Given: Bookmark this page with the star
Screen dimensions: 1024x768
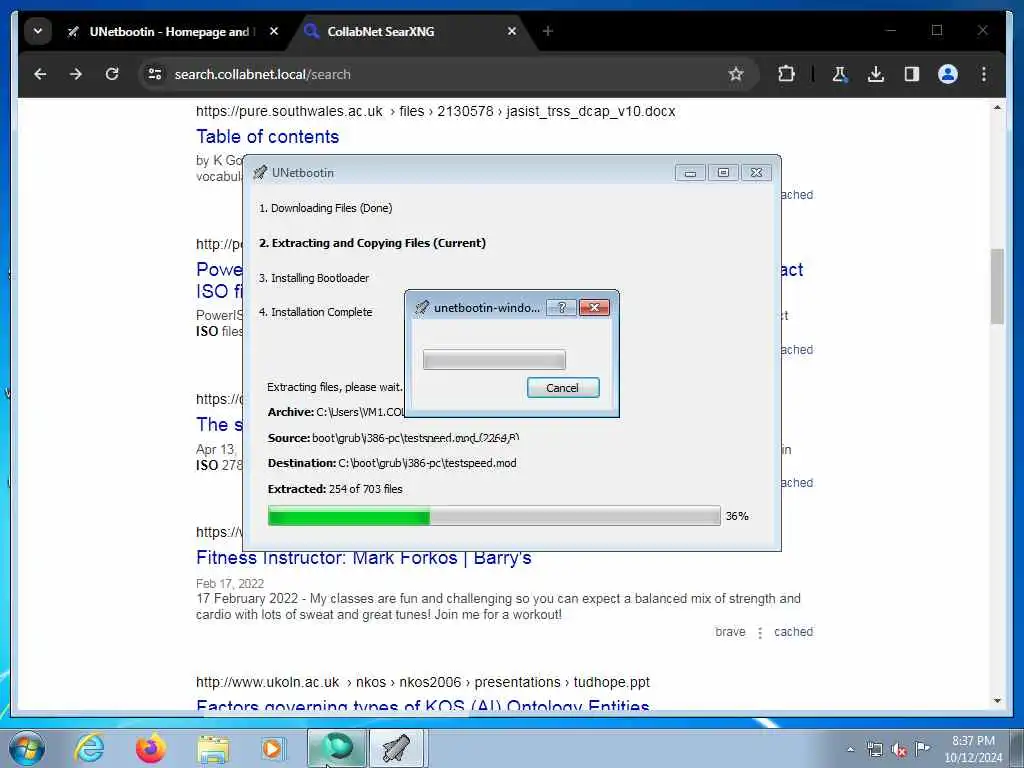Looking at the screenshot, I should pos(736,74).
